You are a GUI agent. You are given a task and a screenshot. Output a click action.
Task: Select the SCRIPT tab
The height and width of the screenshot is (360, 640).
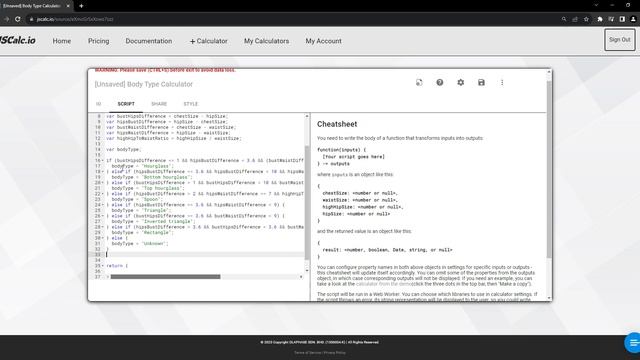point(126,104)
